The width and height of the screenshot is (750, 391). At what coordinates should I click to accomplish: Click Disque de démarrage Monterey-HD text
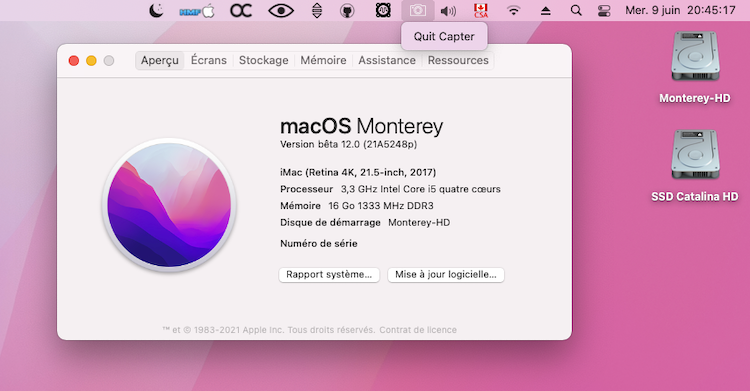pyautogui.click(x=365, y=223)
